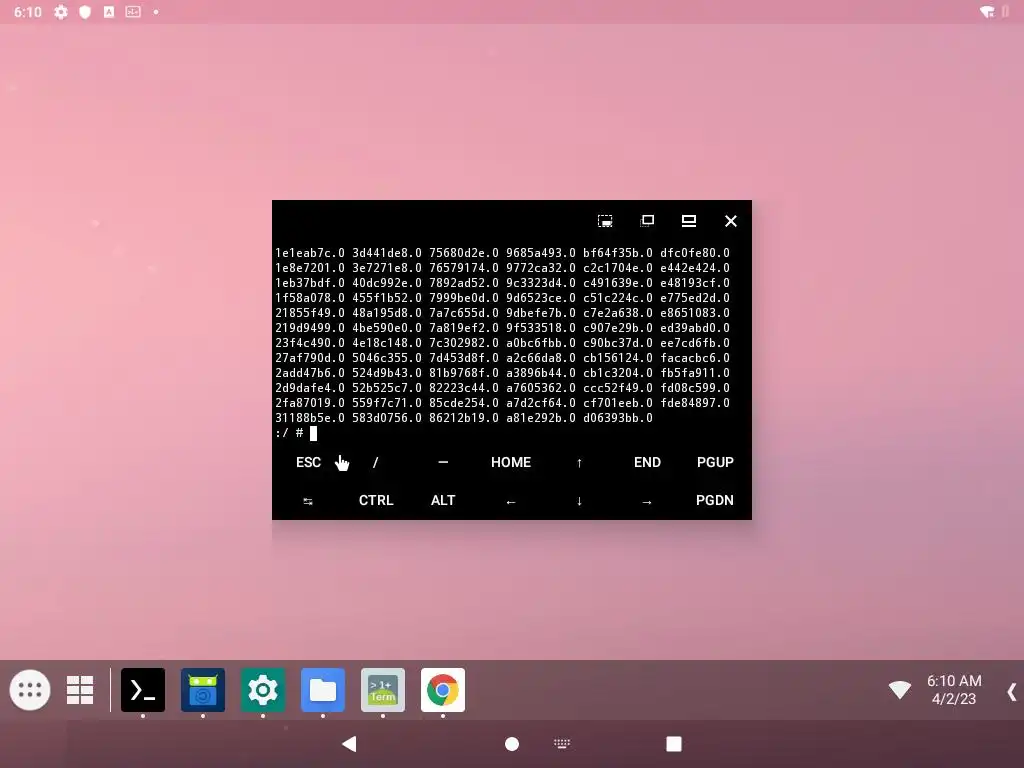Open the Files app from taskbar
The image size is (1024, 768).
pyautogui.click(x=323, y=690)
